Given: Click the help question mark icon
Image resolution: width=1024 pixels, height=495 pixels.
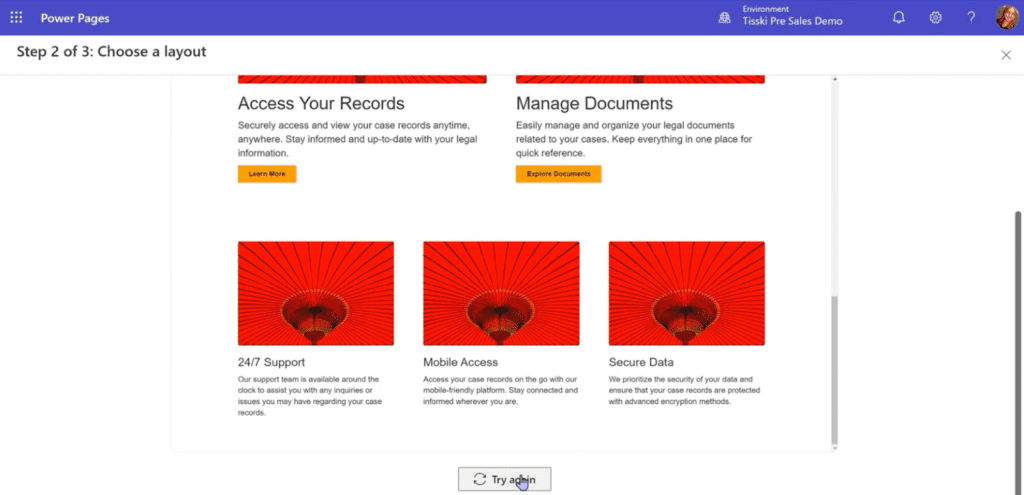Looking at the screenshot, I should [x=971, y=18].
